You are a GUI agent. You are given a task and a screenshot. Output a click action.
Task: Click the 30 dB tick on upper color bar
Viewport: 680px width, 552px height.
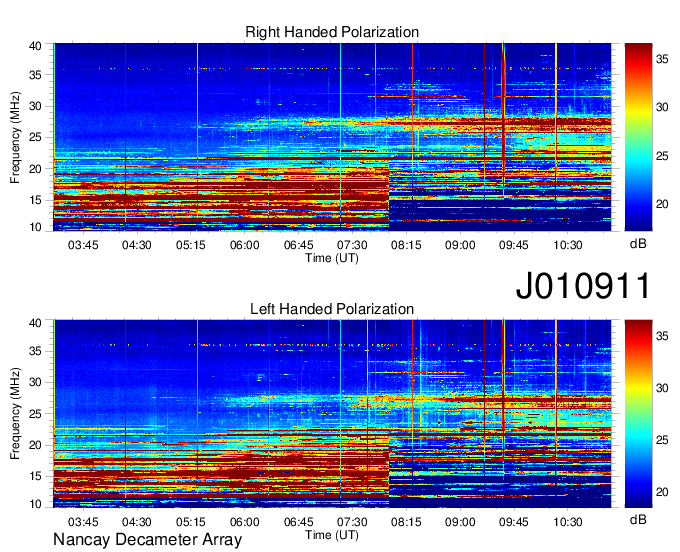pyautogui.click(x=662, y=107)
